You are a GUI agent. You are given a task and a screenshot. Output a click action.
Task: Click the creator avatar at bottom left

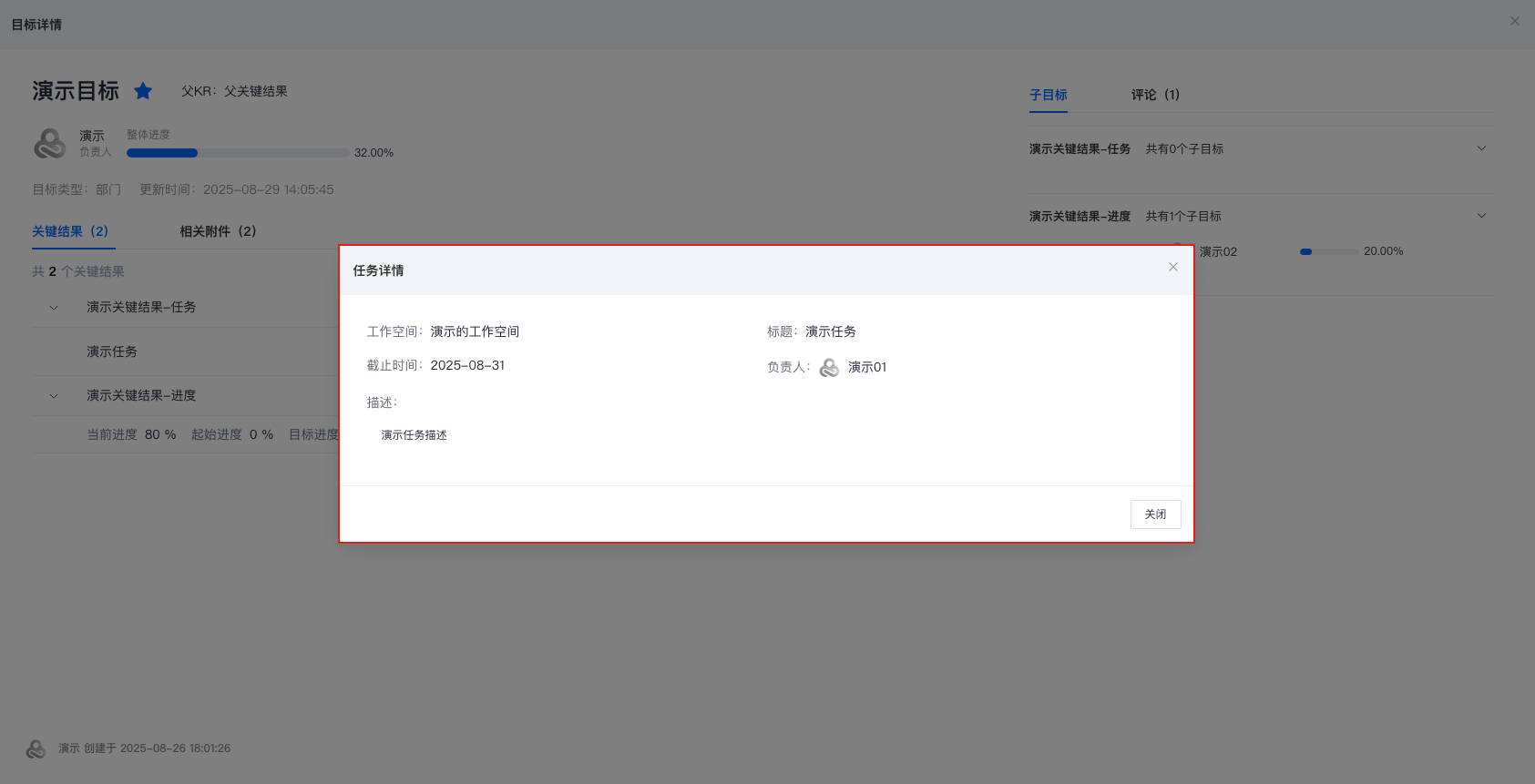coord(36,748)
